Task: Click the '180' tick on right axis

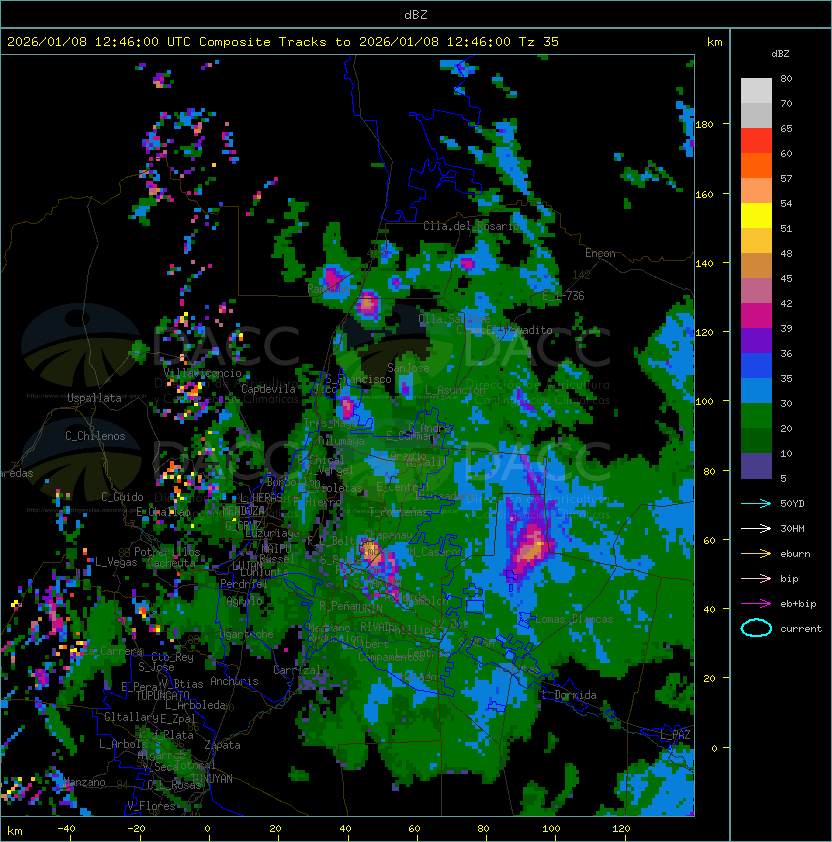Action: click(704, 125)
